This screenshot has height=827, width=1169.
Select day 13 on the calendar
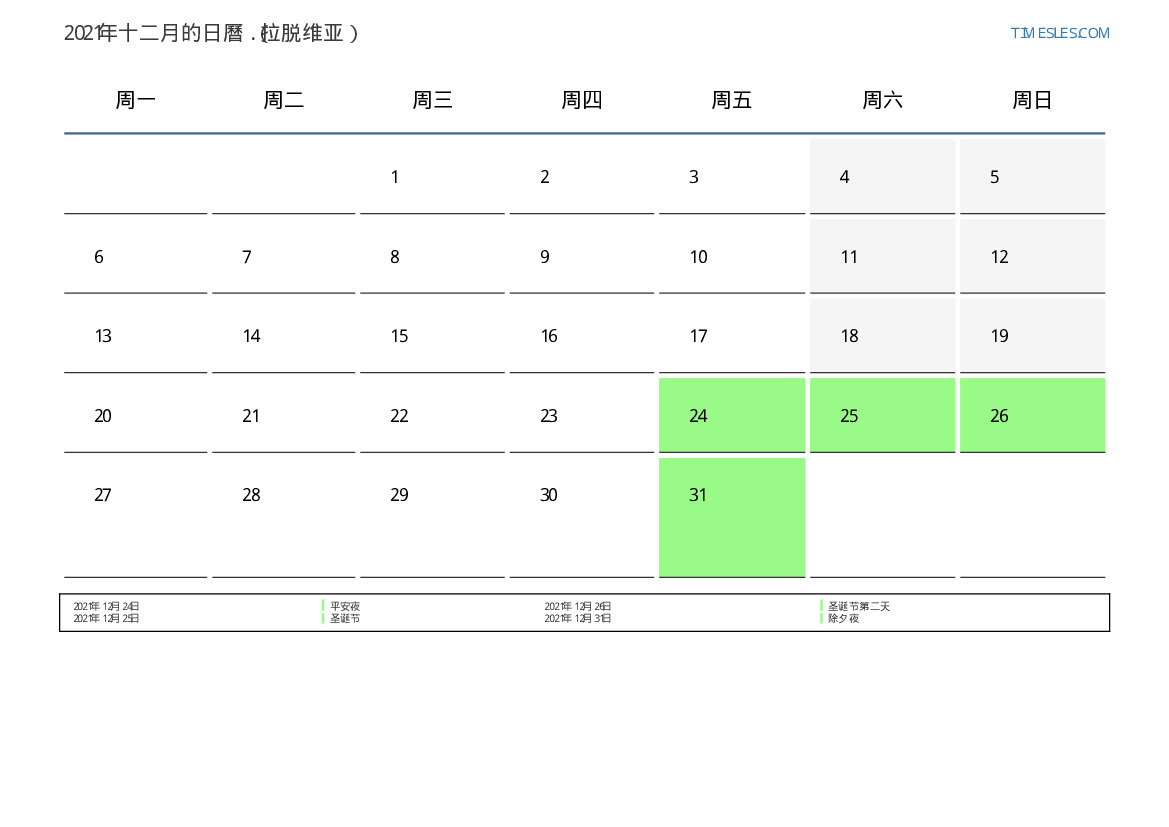click(136, 336)
